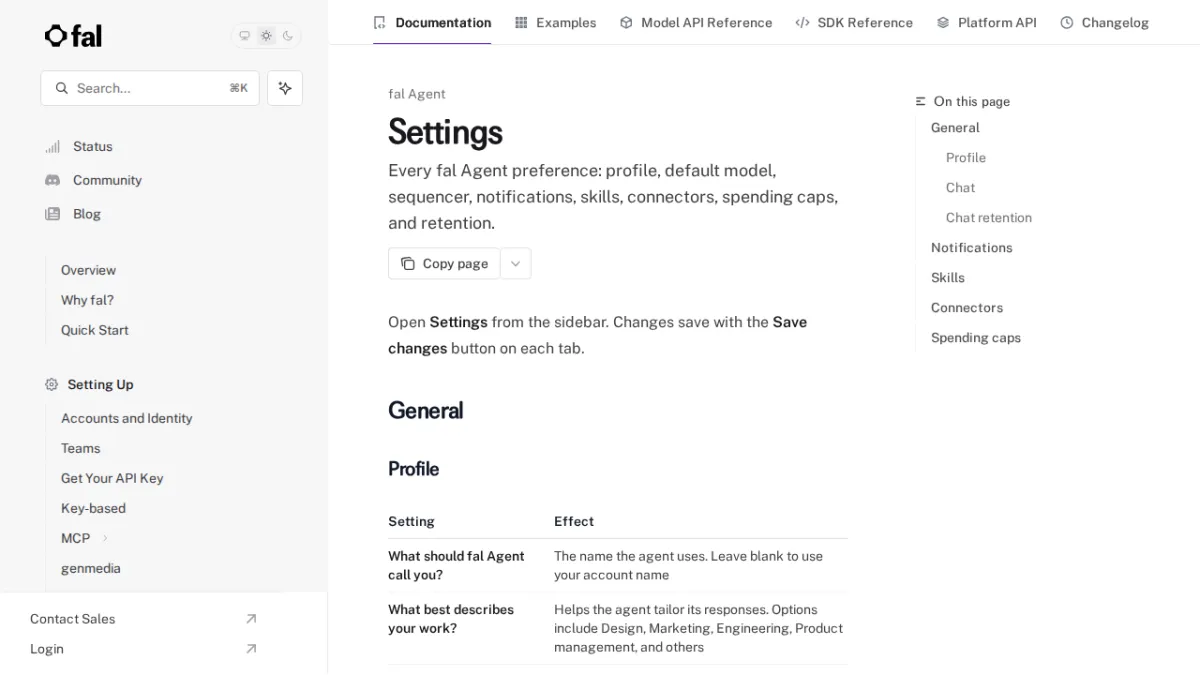Switch to dark theme mode
Image resolution: width=1200 pixels, height=675 pixels.
[x=288, y=36]
